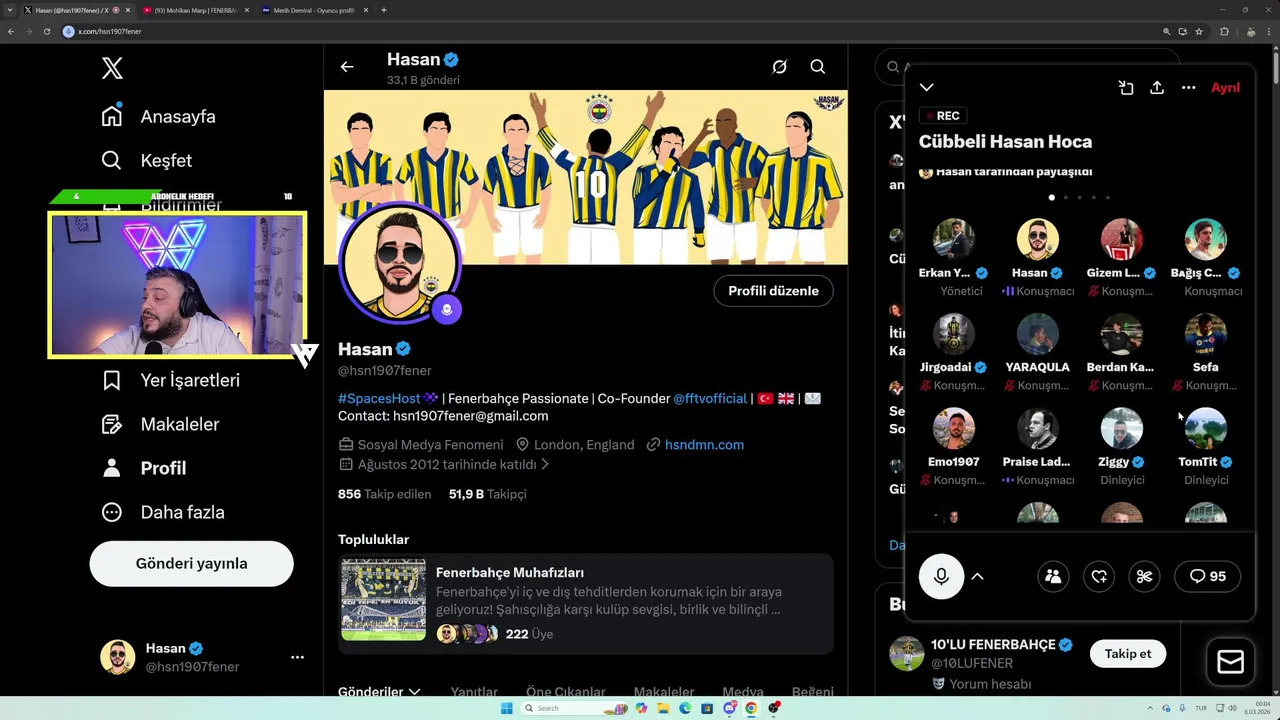Open Chrome tab search dropdown arrow
This screenshot has width=1280, height=720.
pos(9,10)
